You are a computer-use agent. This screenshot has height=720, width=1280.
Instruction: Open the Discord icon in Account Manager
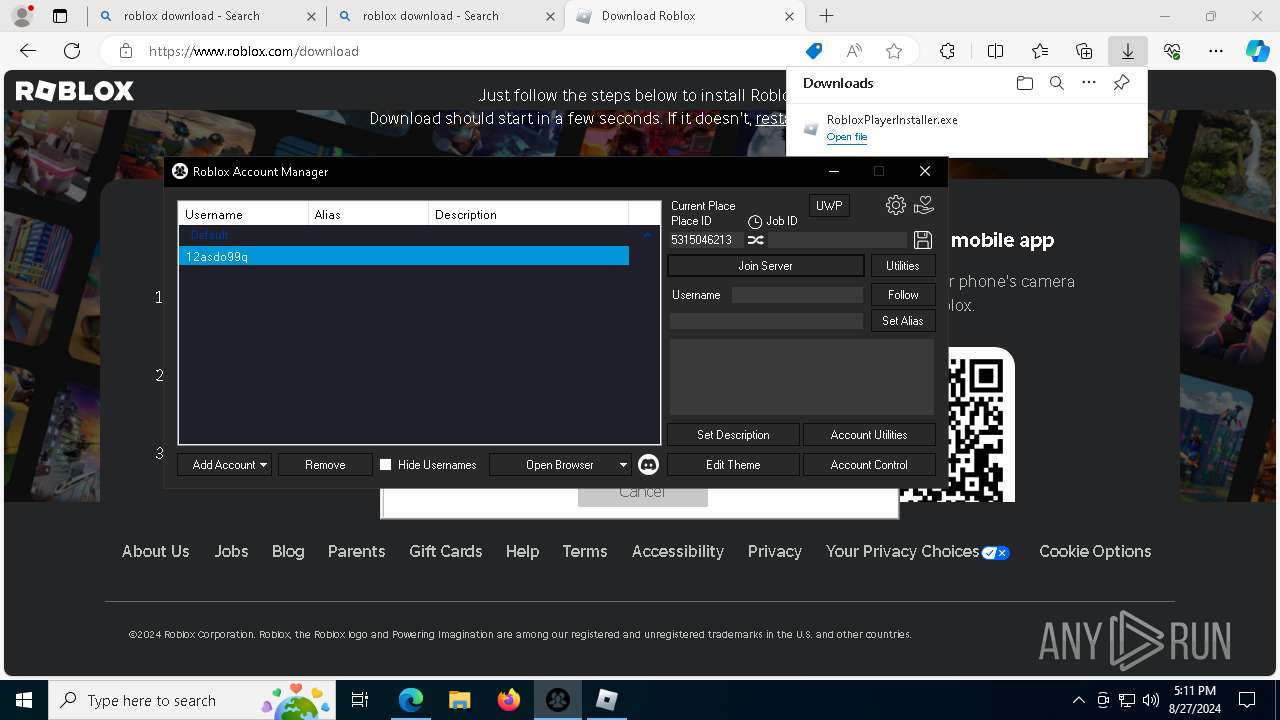click(648, 464)
